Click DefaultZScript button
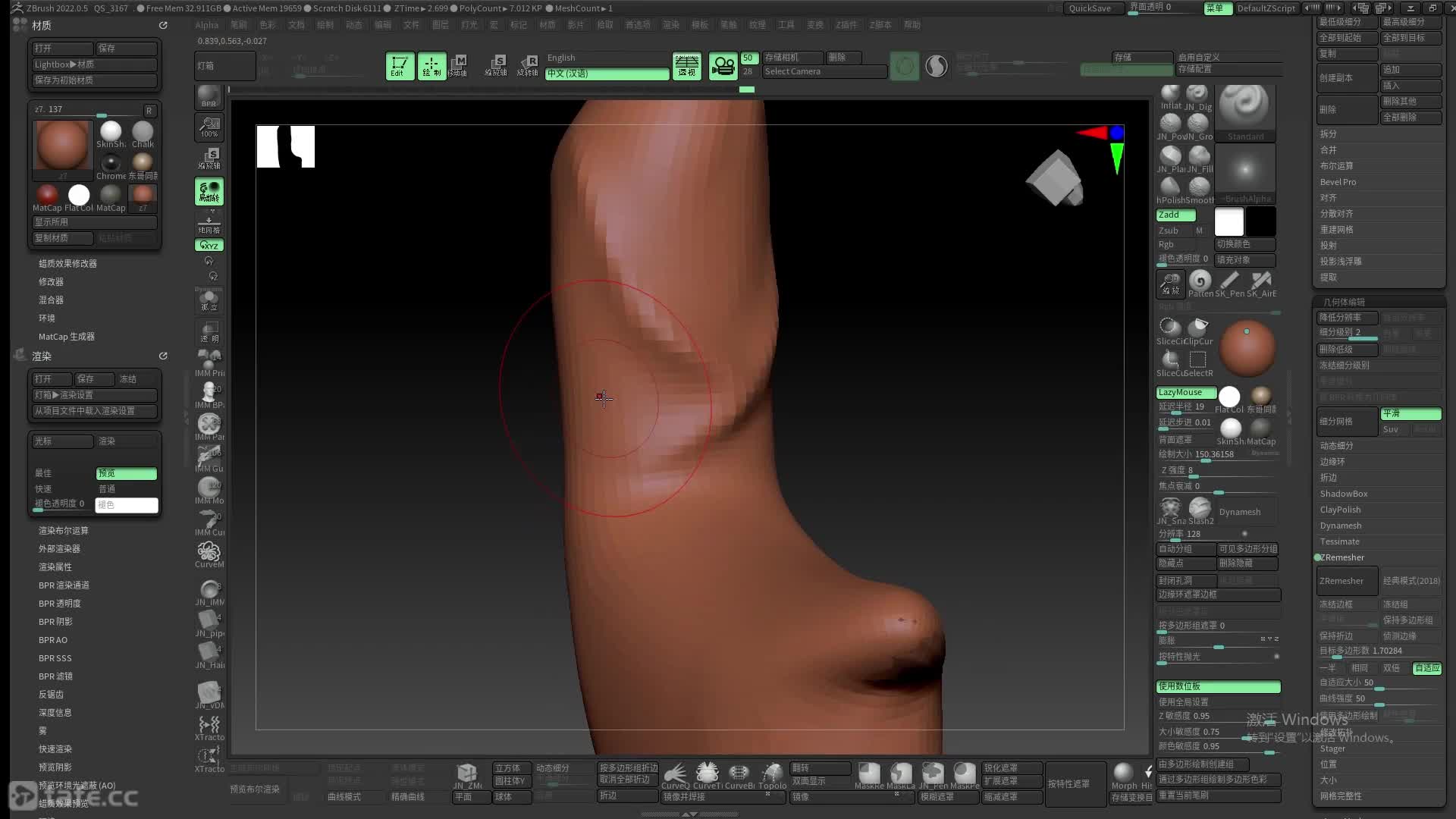The width and height of the screenshot is (1456, 819). coord(1266,8)
